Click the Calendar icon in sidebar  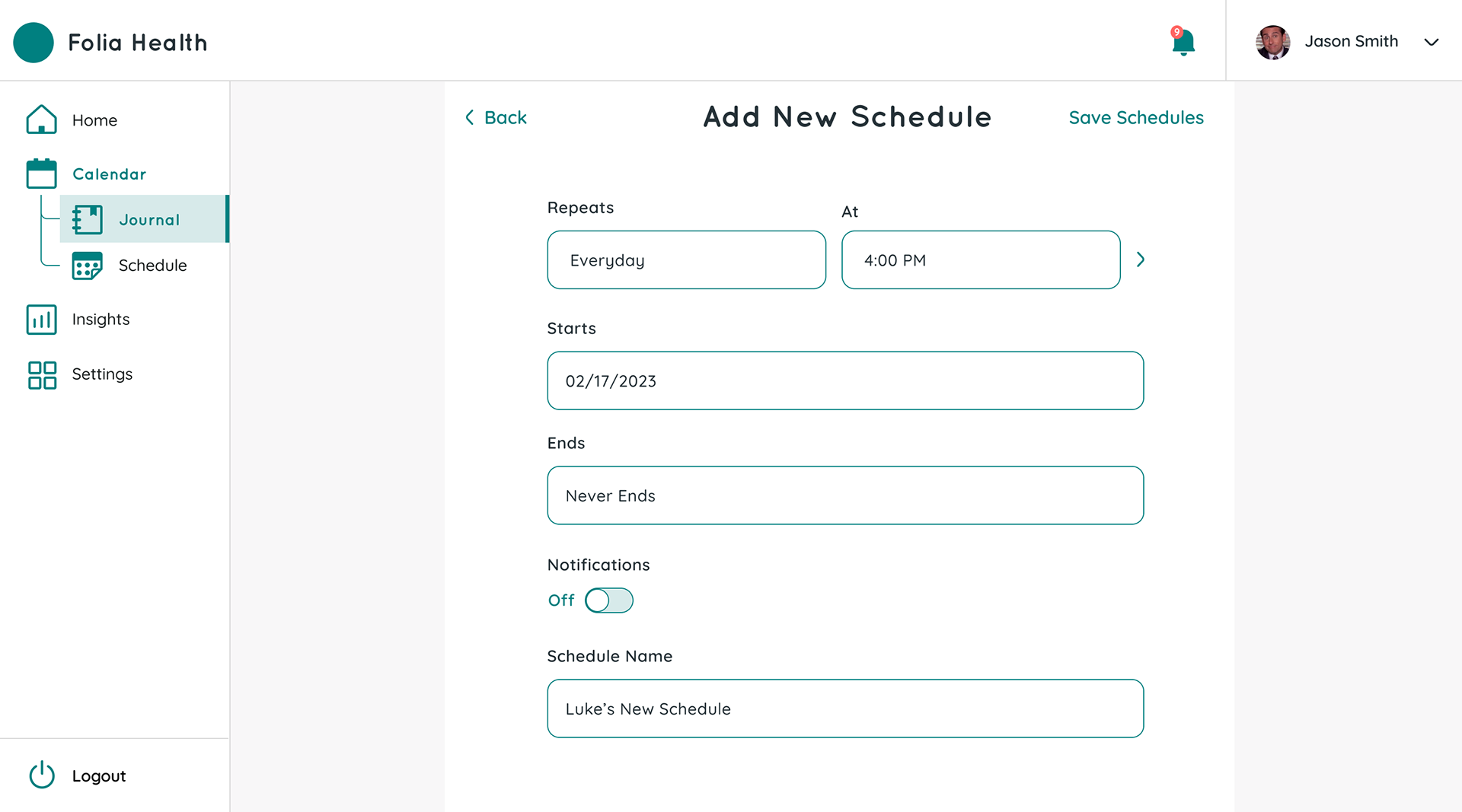pos(42,174)
